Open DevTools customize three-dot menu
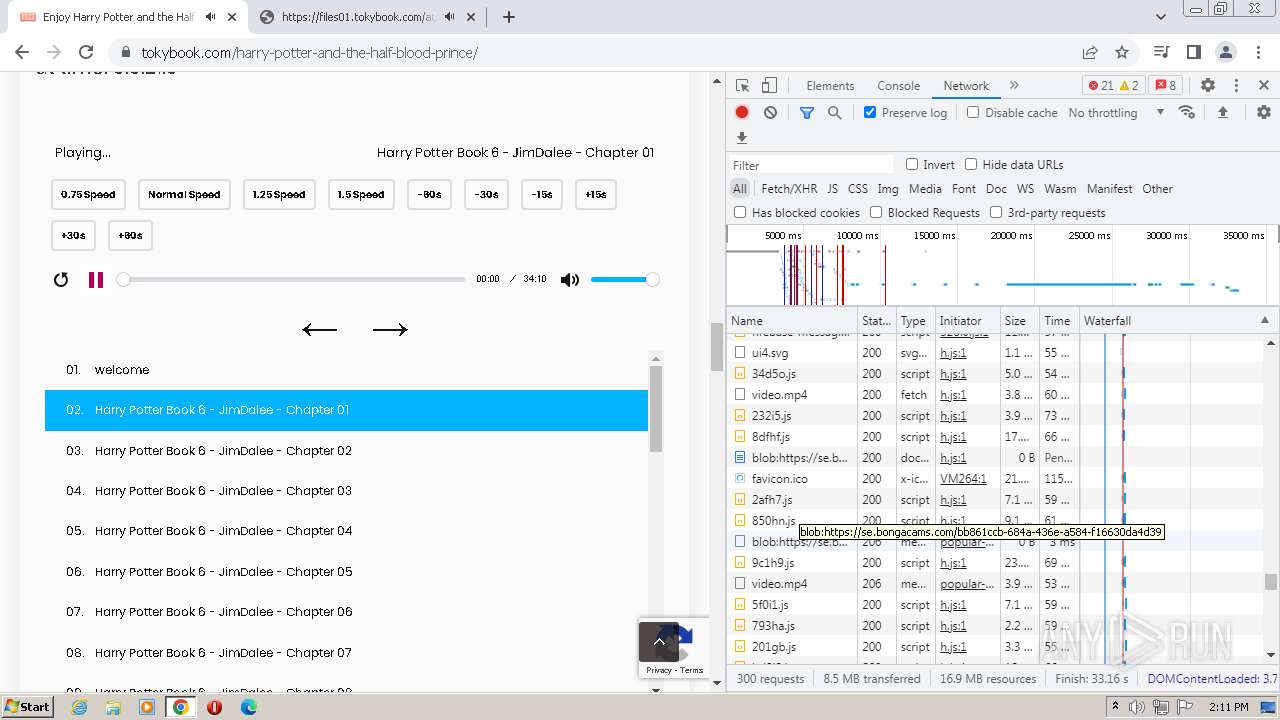 coord(1236,86)
